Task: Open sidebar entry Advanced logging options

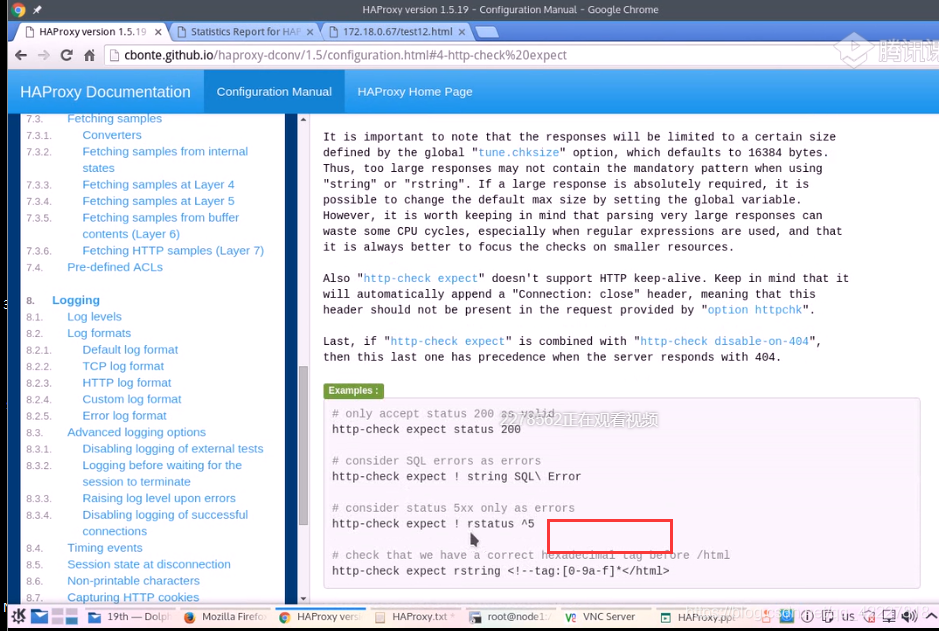Action: pyautogui.click(x=137, y=432)
